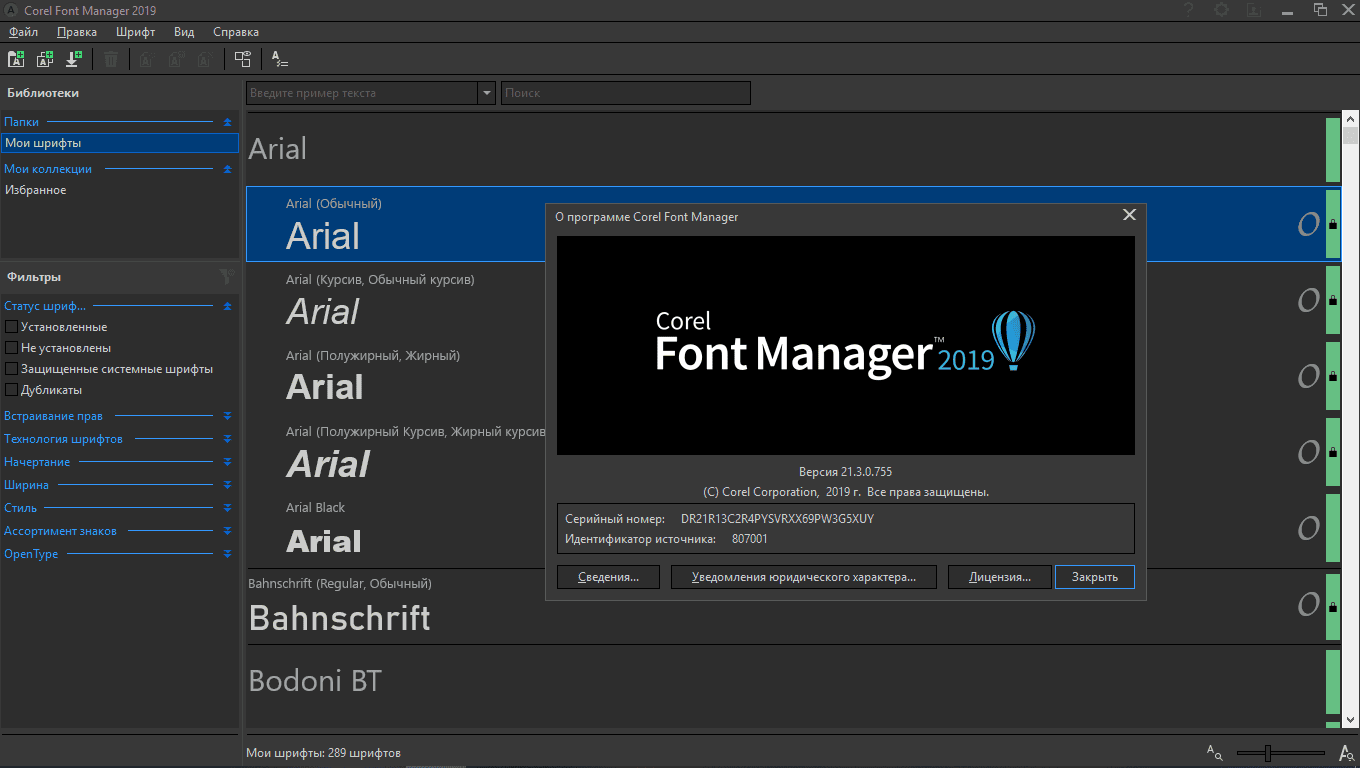Open the Шрифт menu

coord(136,32)
